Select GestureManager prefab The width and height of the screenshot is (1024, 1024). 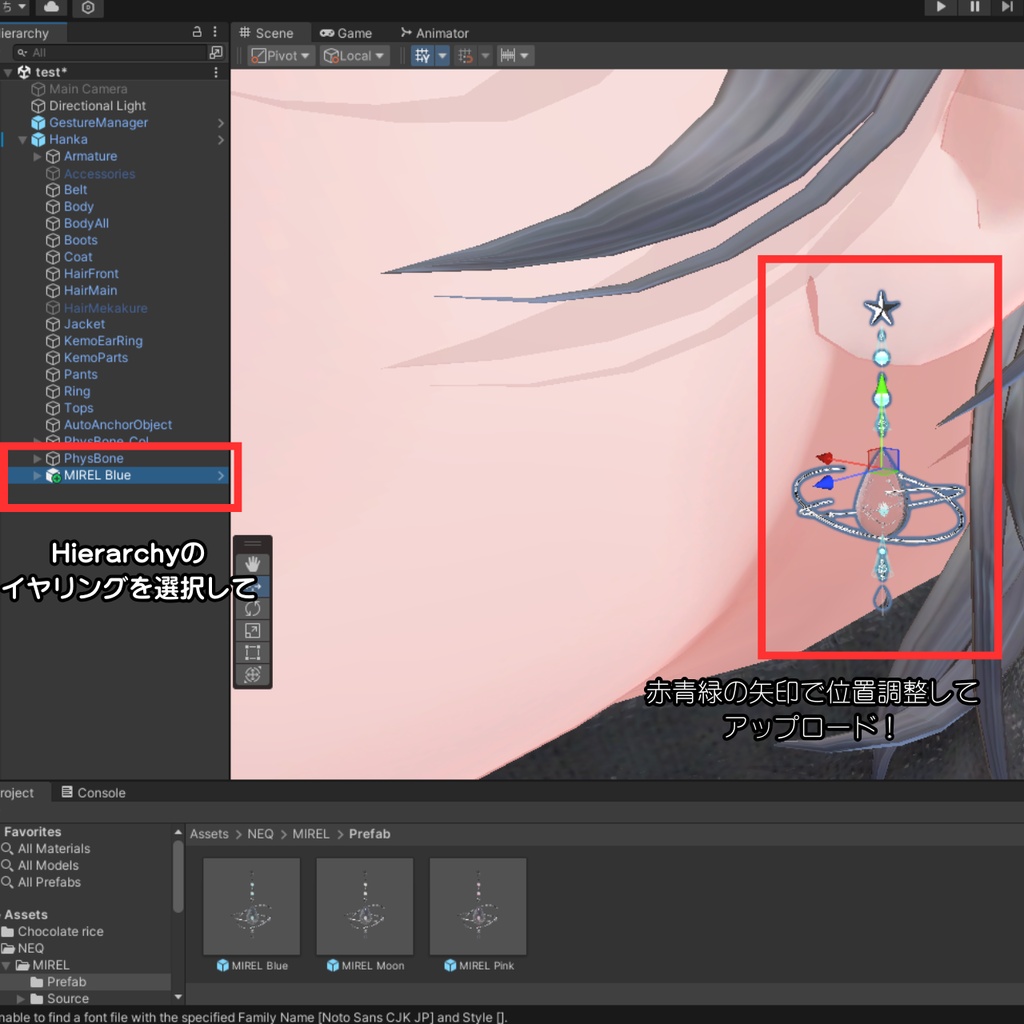[x=99, y=123]
